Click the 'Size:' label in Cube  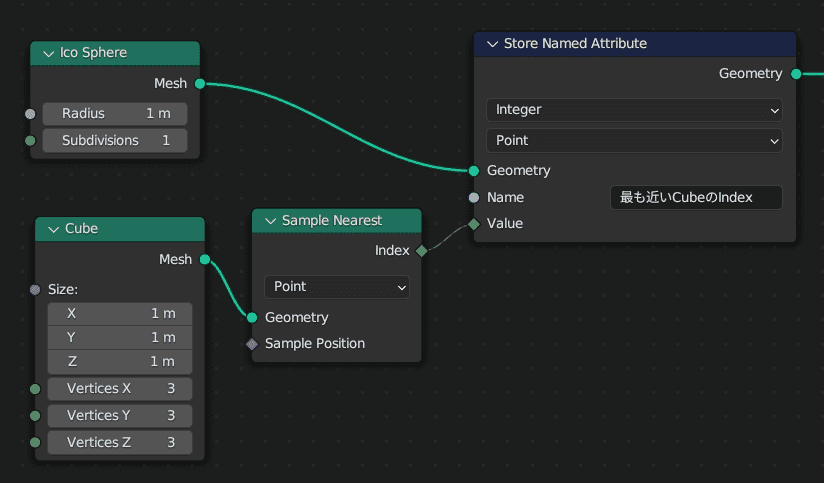click(x=63, y=290)
